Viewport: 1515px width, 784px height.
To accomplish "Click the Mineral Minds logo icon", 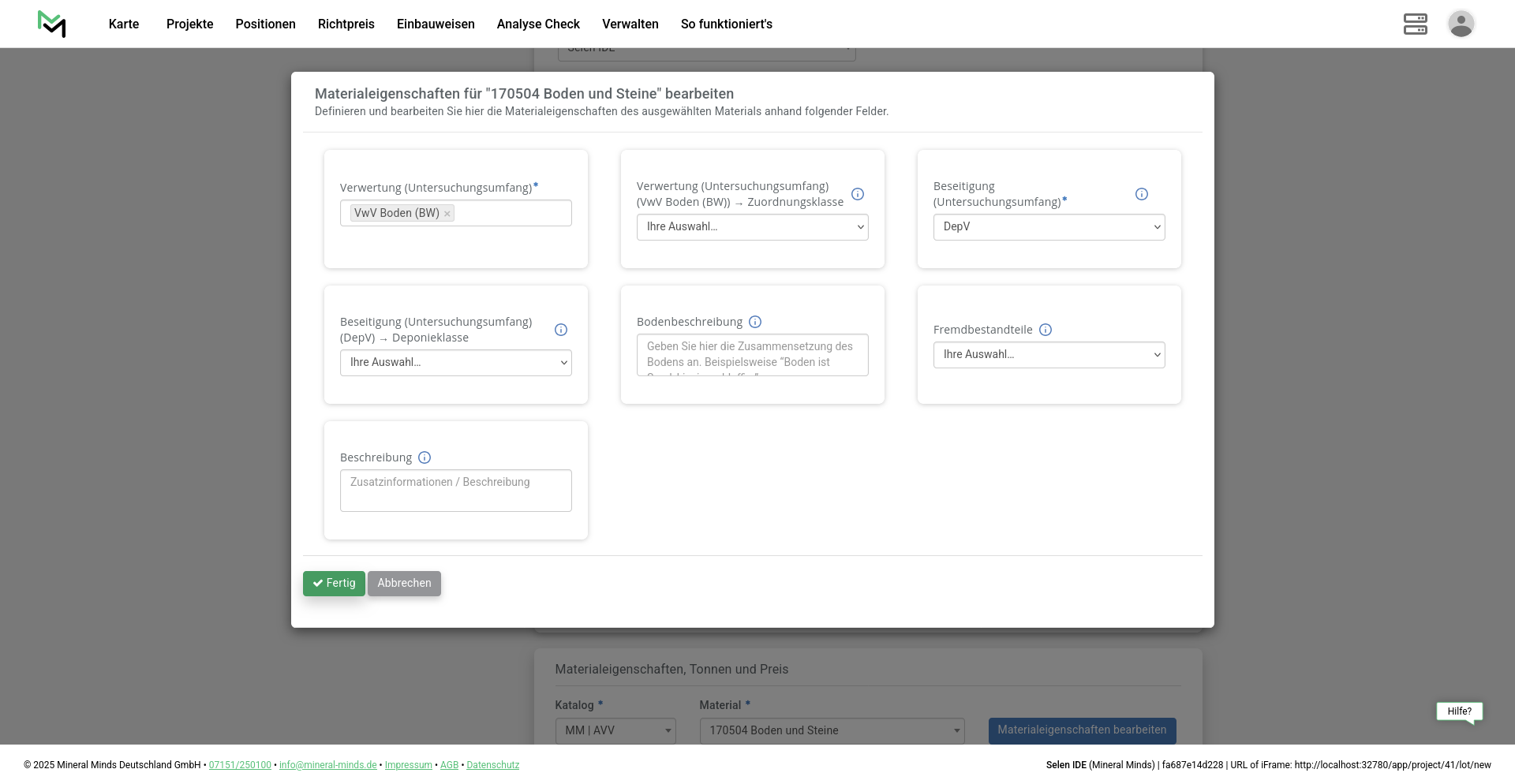I will [52, 24].
